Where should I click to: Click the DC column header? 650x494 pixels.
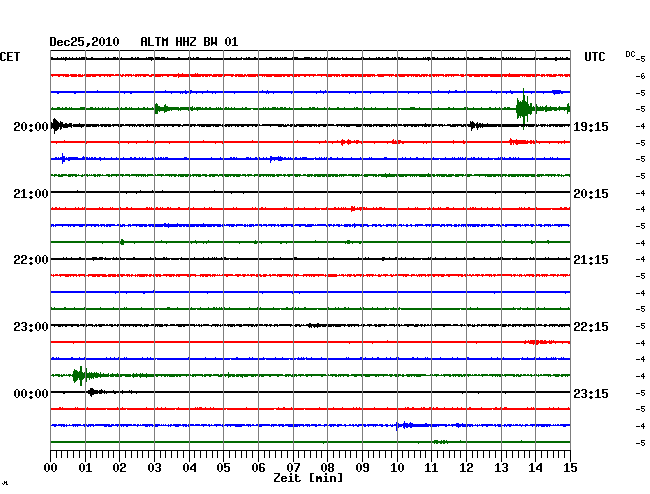[630, 54]
